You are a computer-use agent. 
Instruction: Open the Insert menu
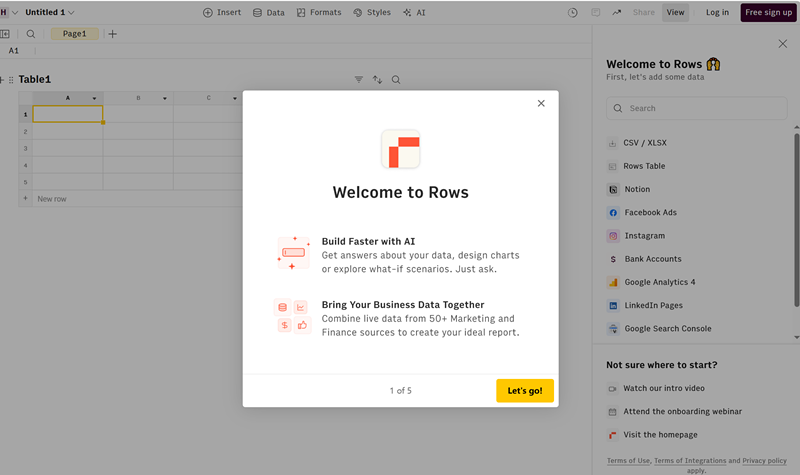click(x=222, y=12)
